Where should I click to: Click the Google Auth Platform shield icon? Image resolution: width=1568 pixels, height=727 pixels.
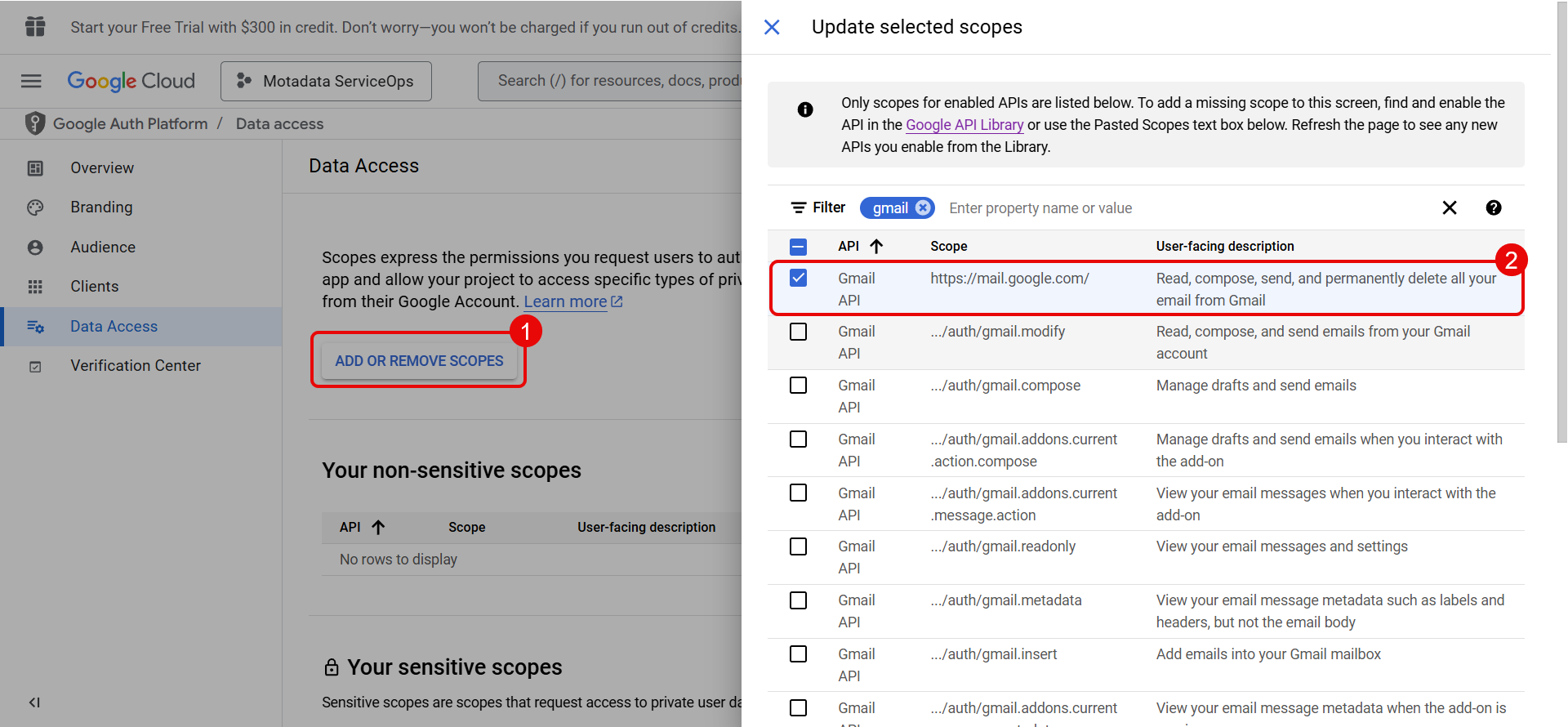34,123
